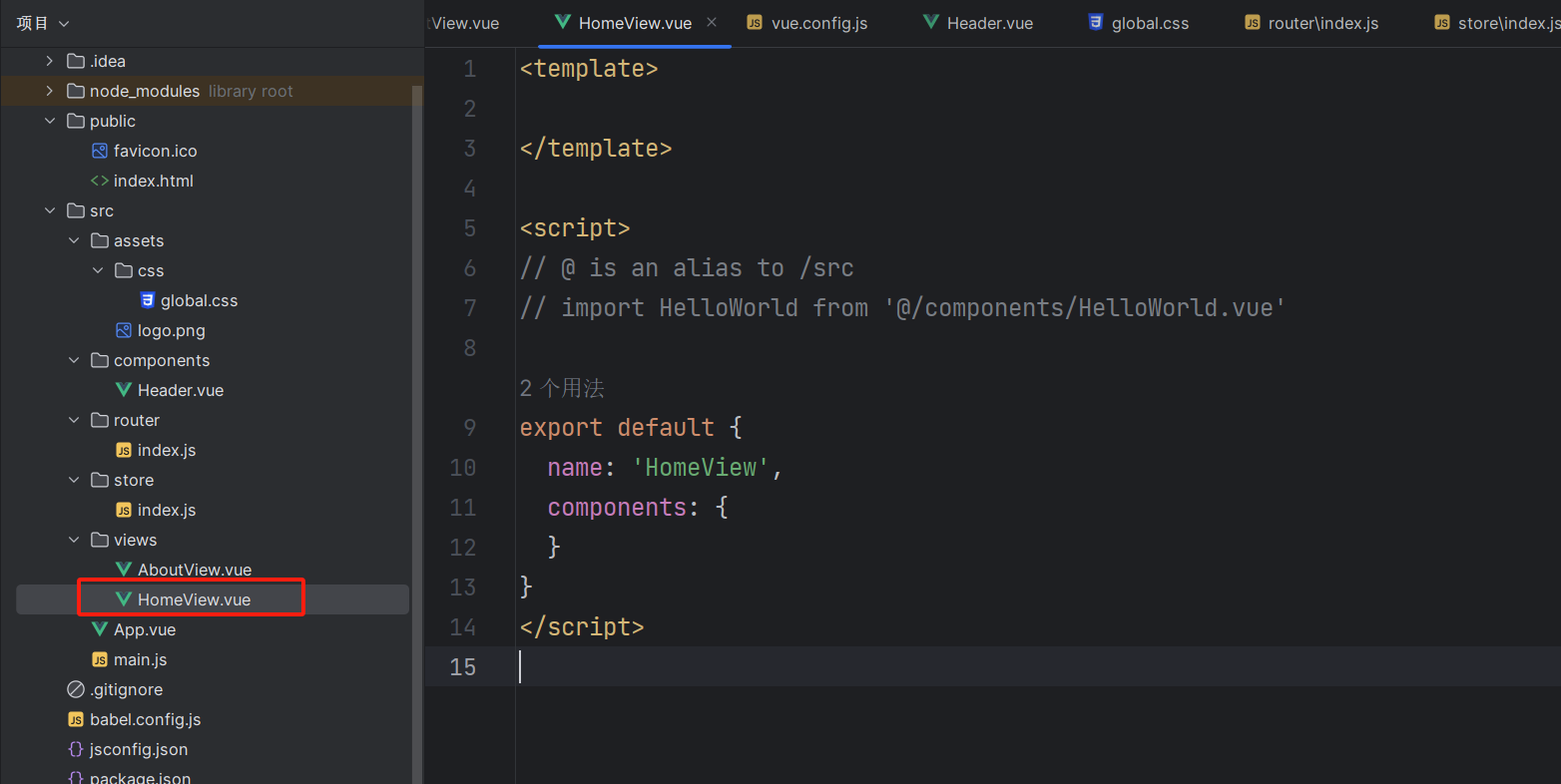The image size is (1561, 784).
Task: Click the router folder icon
Action: (x=100, y=420)
